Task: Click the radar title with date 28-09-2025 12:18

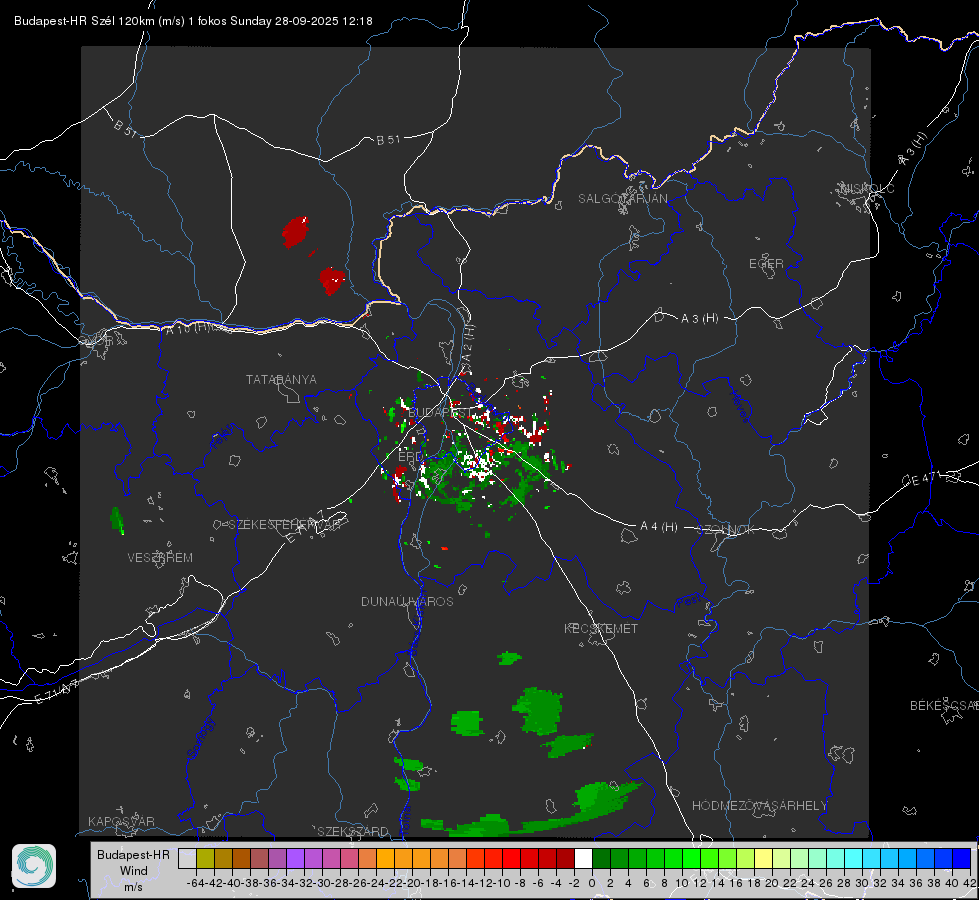Action: tap(194, 21)
